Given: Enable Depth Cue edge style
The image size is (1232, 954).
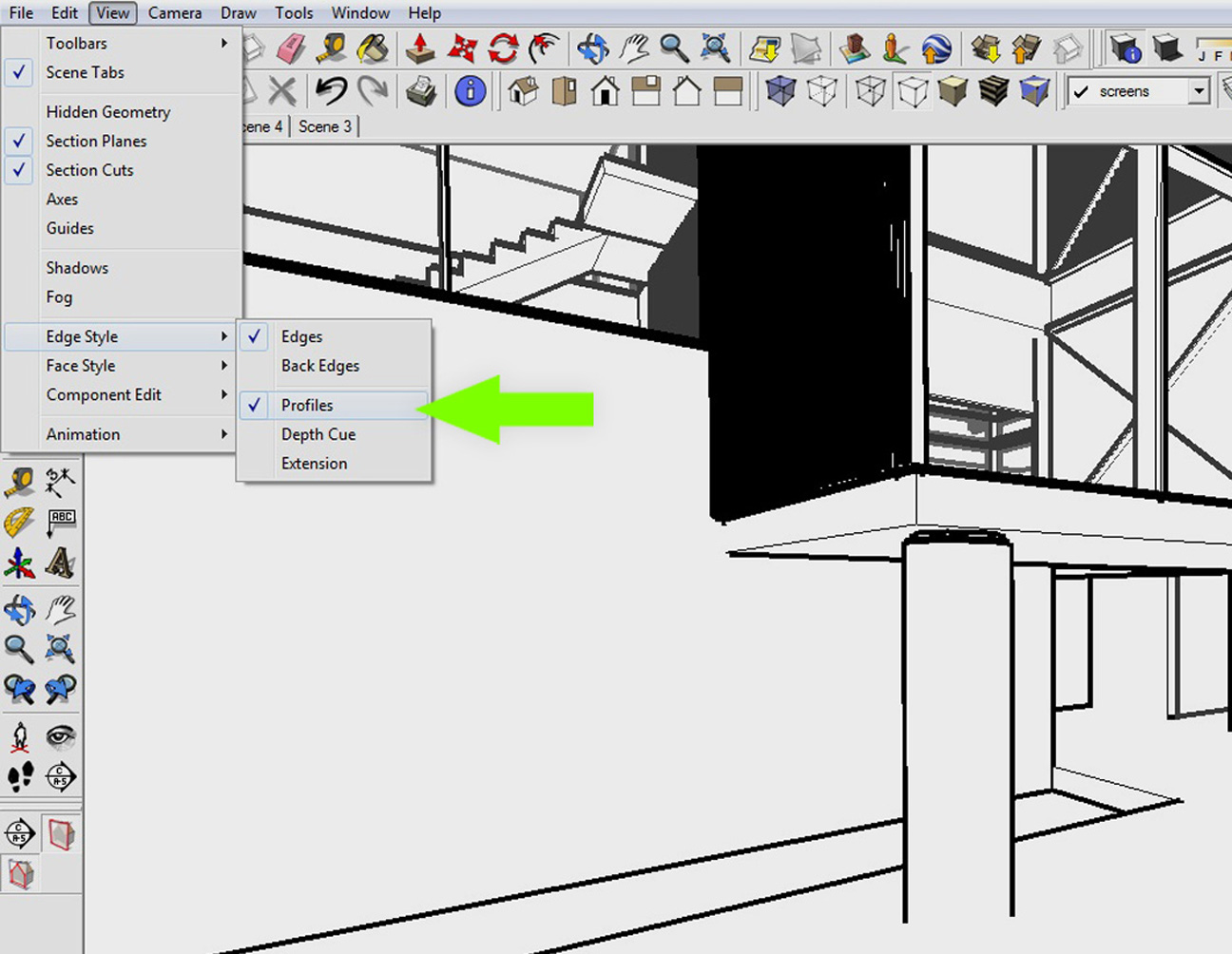Looking at the screenshot, I should [318, 434].
